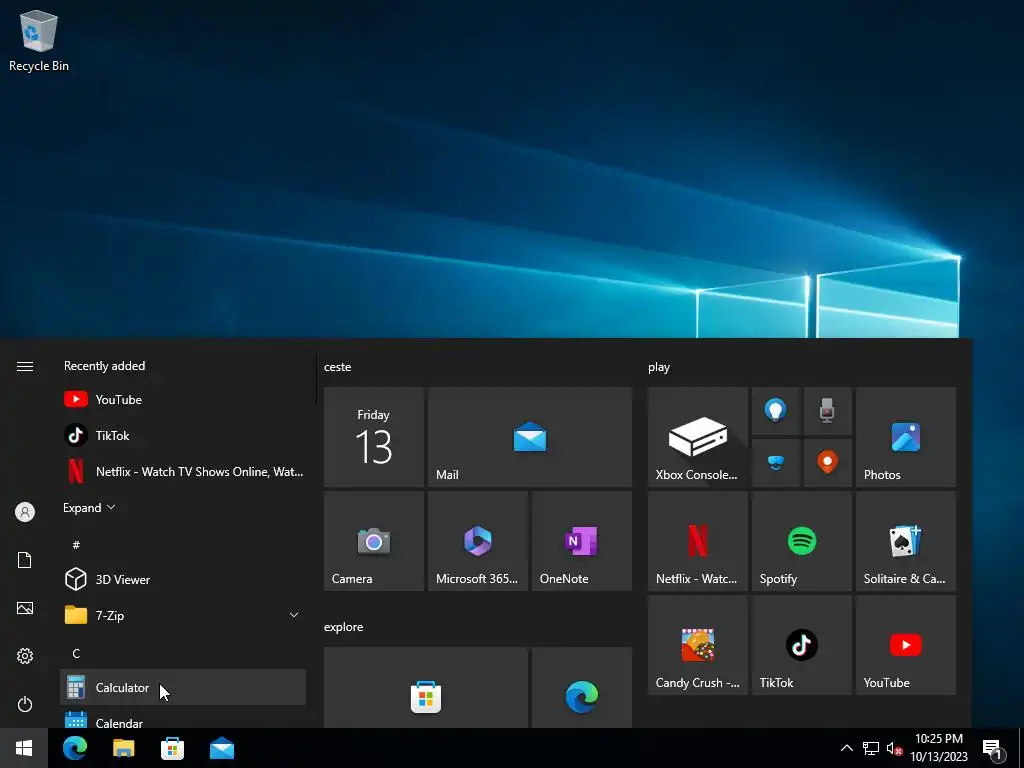The width and height of the screenshot is (1024, 768).
Task: Click the 'Recently added' heading
Action: (x=104, y=366)
